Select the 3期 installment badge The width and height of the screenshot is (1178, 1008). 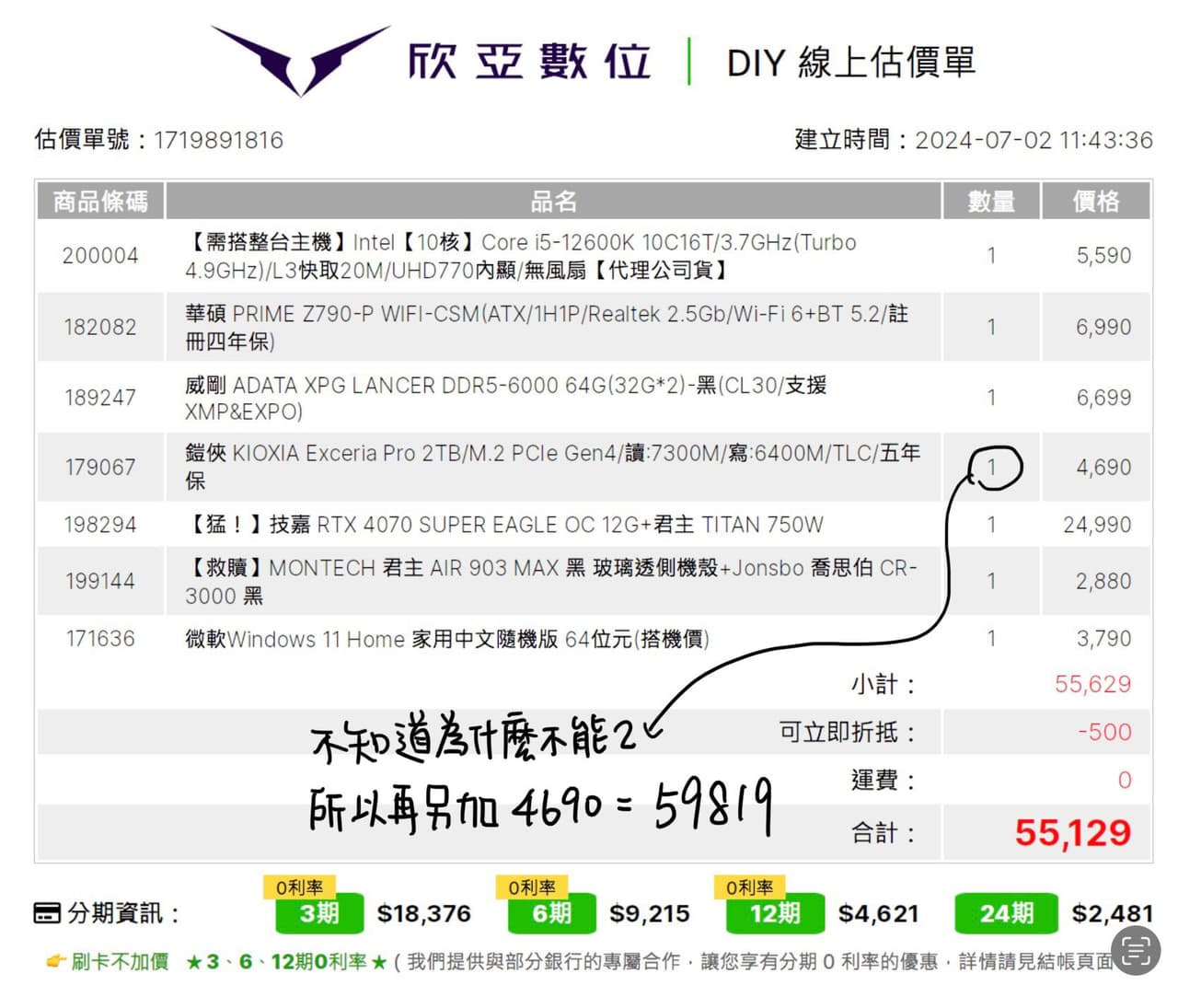(319, 913)
